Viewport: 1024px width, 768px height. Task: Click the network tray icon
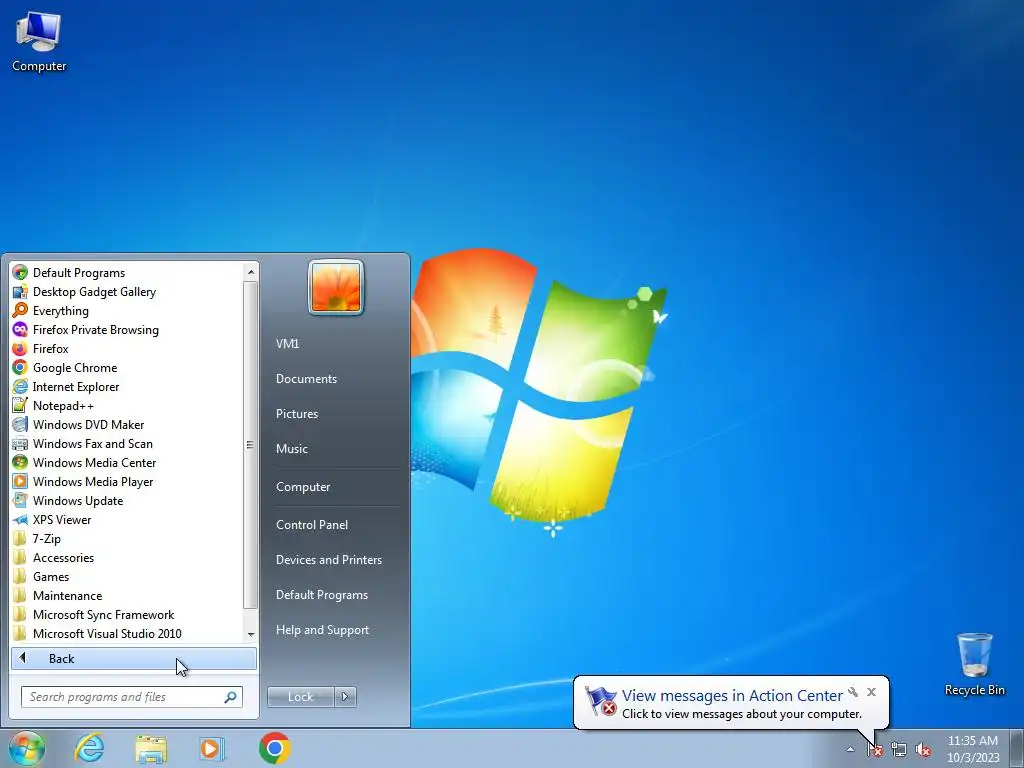[x=899, y=750]
